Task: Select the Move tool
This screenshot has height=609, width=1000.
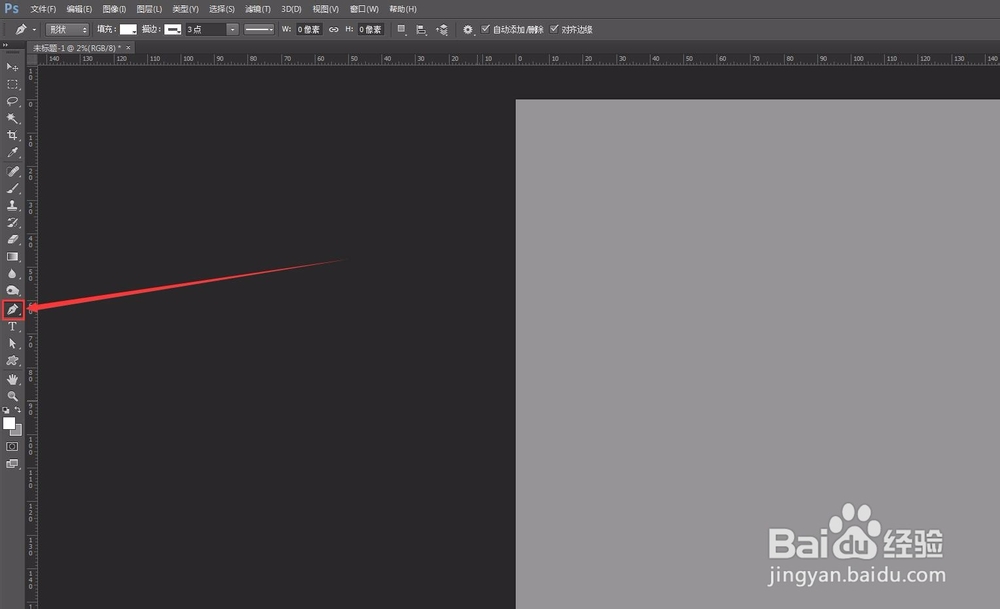Action: pyautogui.click(x=12, y=67)
